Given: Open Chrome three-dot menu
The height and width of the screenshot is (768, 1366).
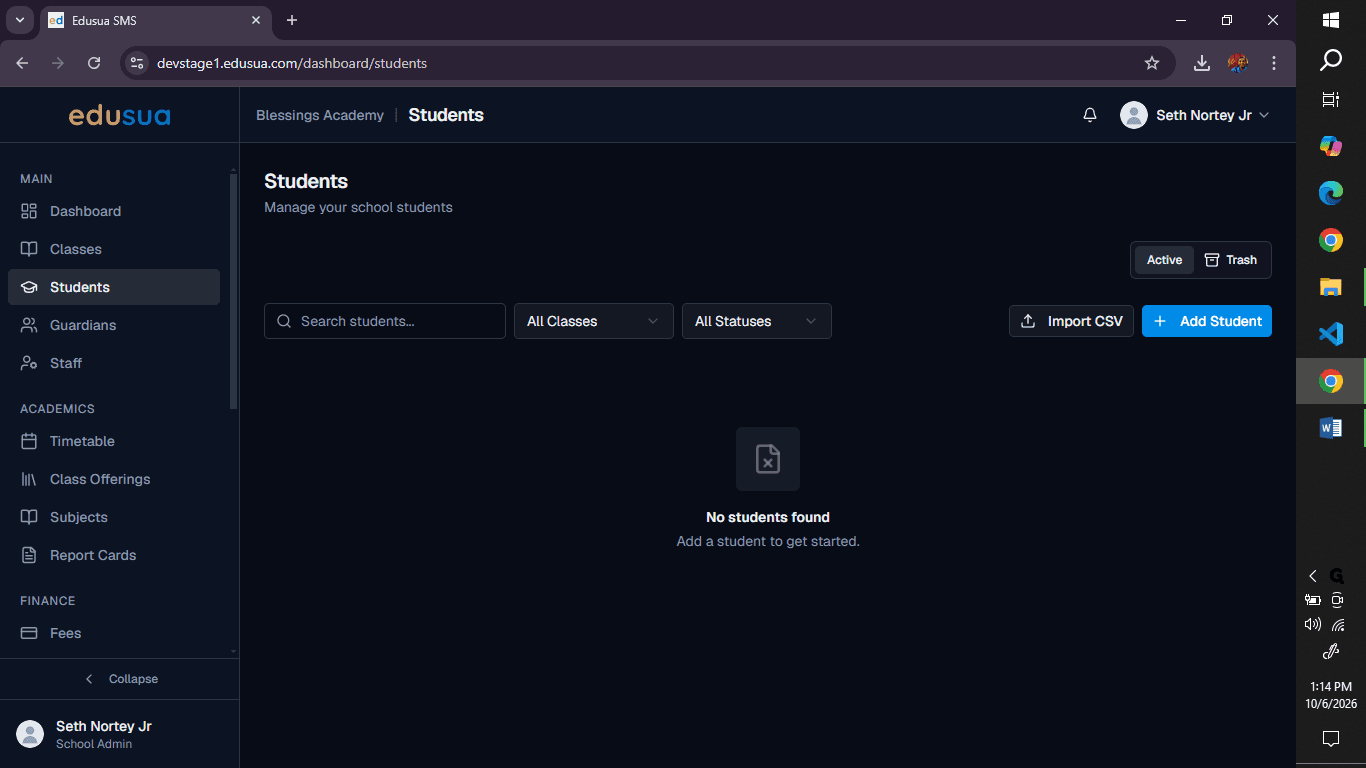Looking at the screenshot, I should click(1274, 63).
